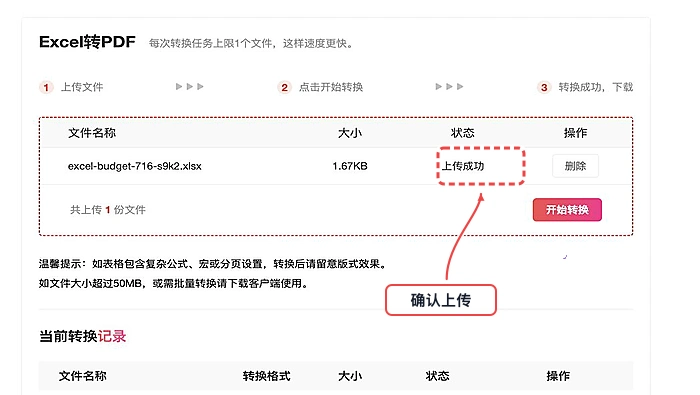Click the 上传成功 status text

click(463, 166)
